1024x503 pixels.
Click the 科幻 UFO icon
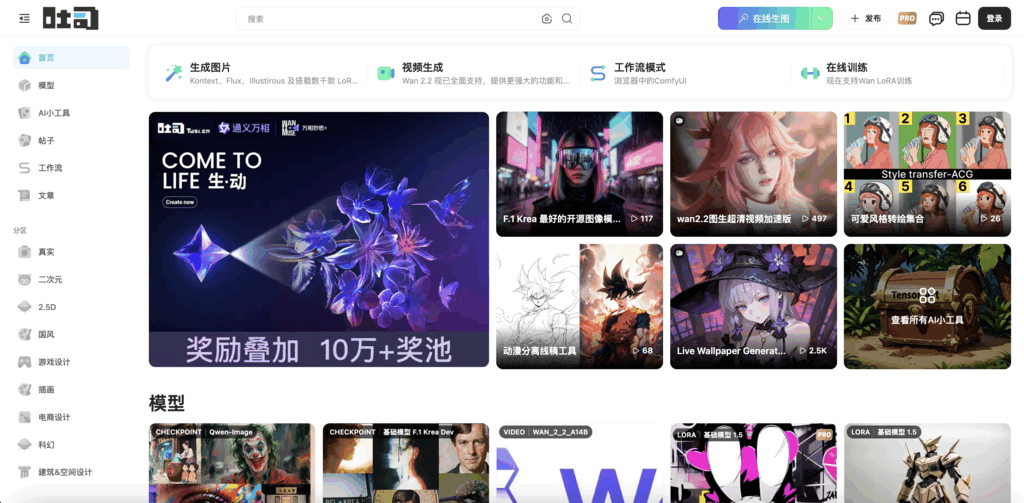click(25, 444)
